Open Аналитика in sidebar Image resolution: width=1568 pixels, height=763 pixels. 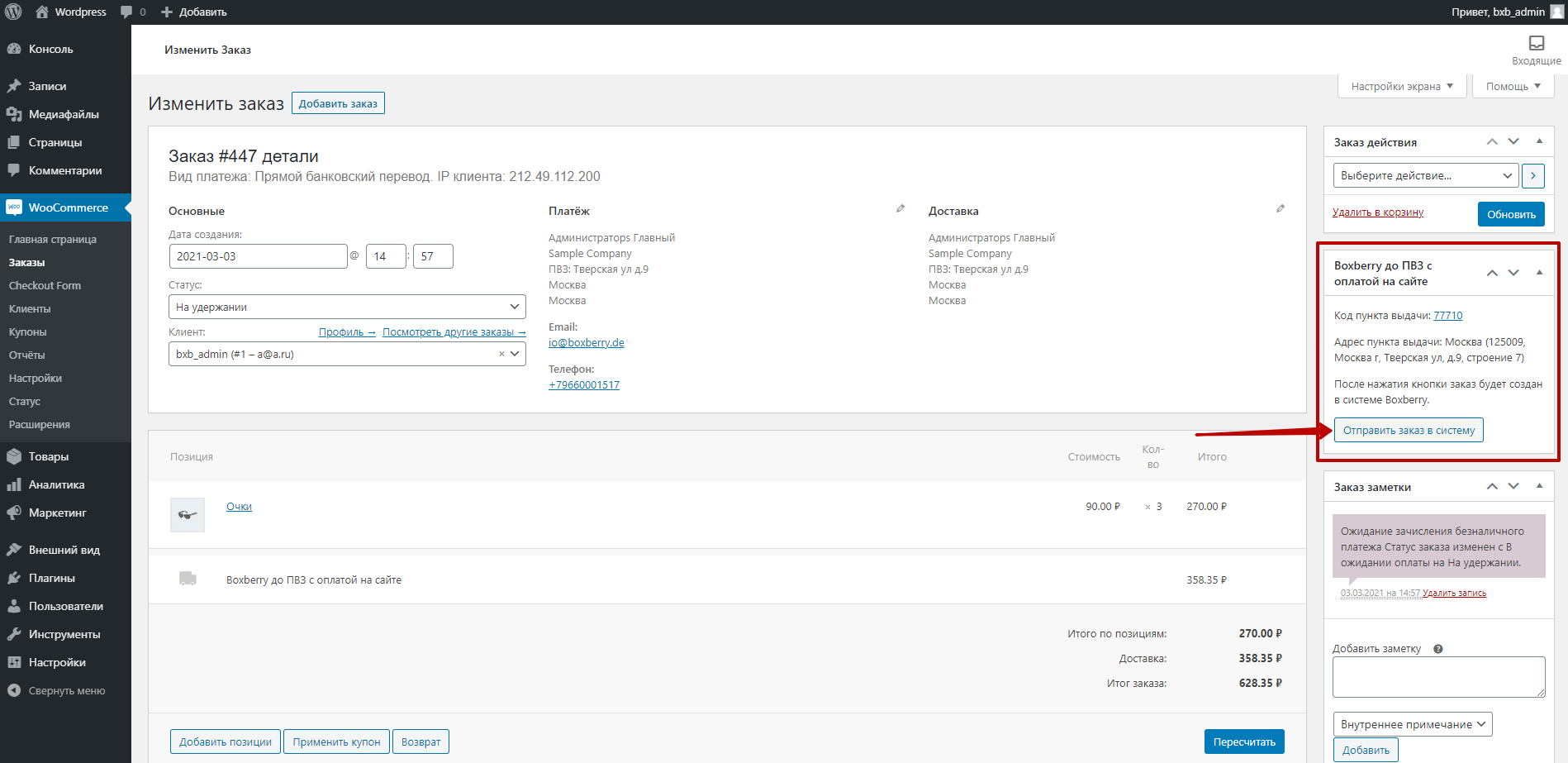point(65,484)
